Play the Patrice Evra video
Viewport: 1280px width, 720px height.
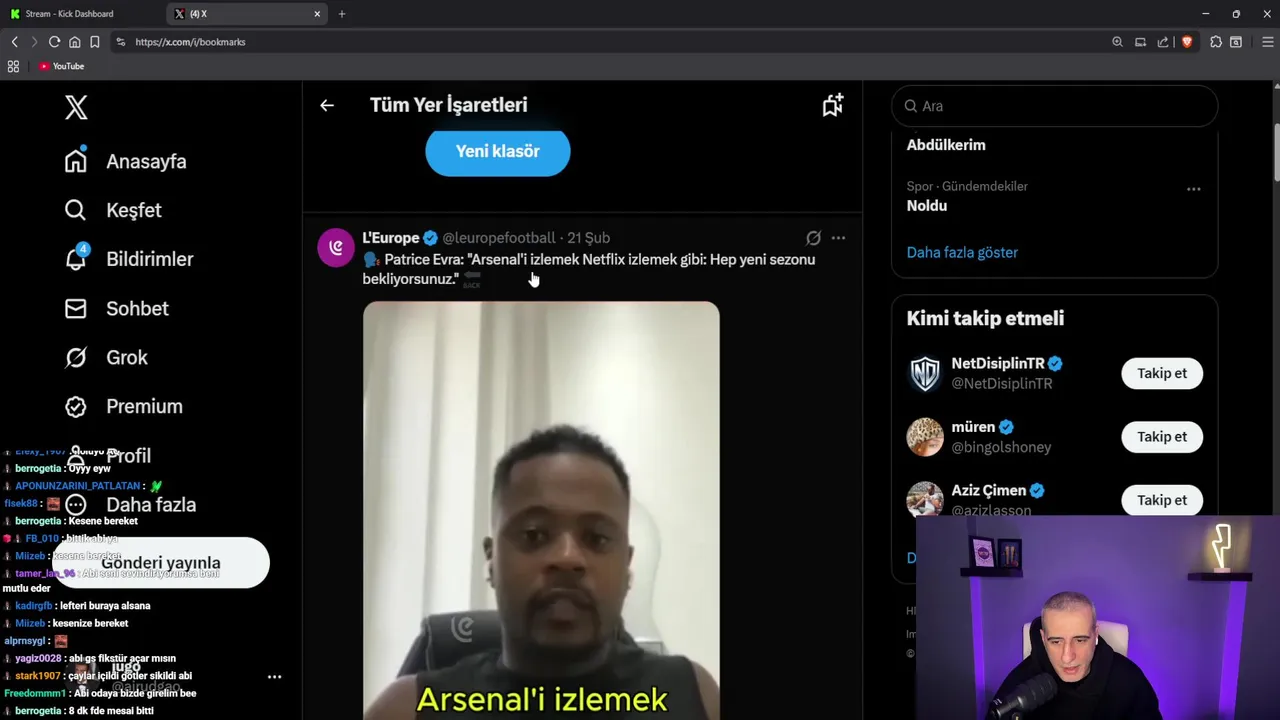[541, 510]
